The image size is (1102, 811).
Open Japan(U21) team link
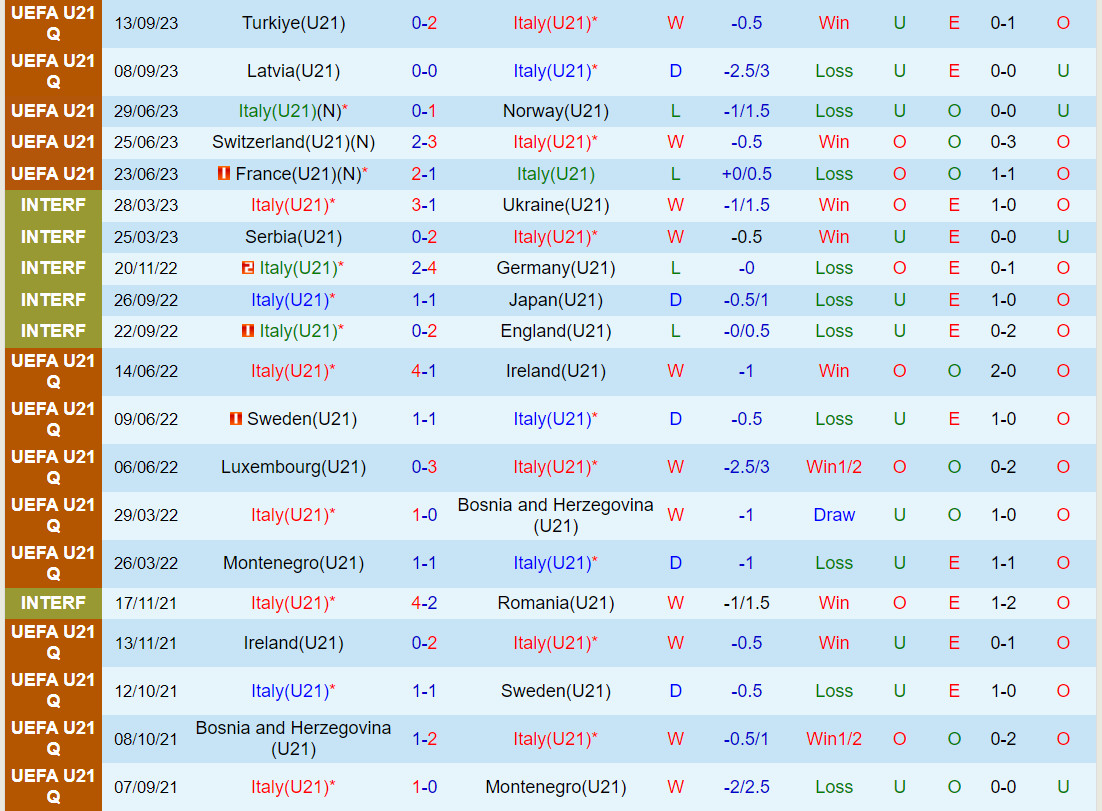pyautogui.click(x=556, y=300)
